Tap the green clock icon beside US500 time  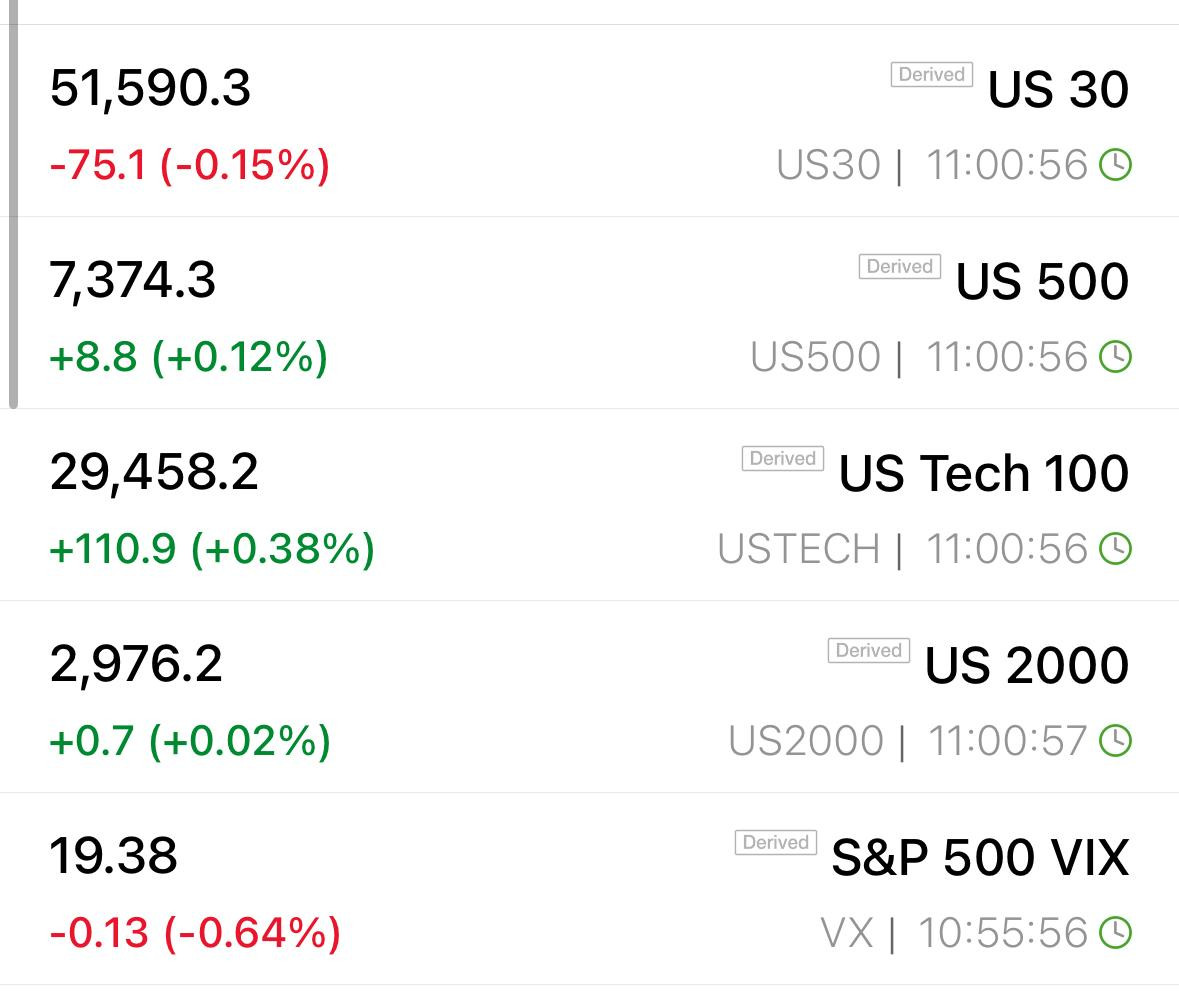1116,356
